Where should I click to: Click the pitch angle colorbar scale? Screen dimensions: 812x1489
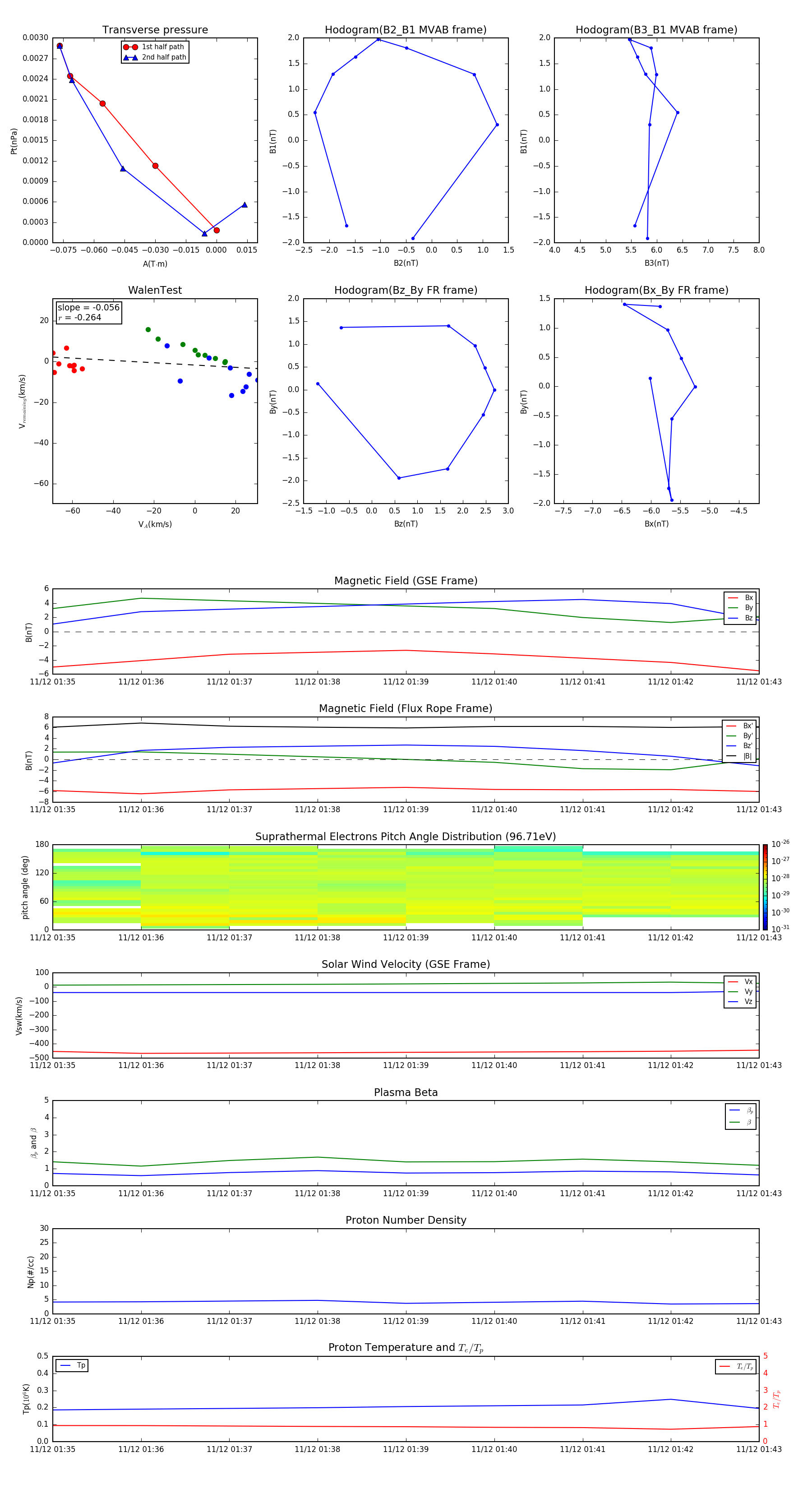coord(765,887)
